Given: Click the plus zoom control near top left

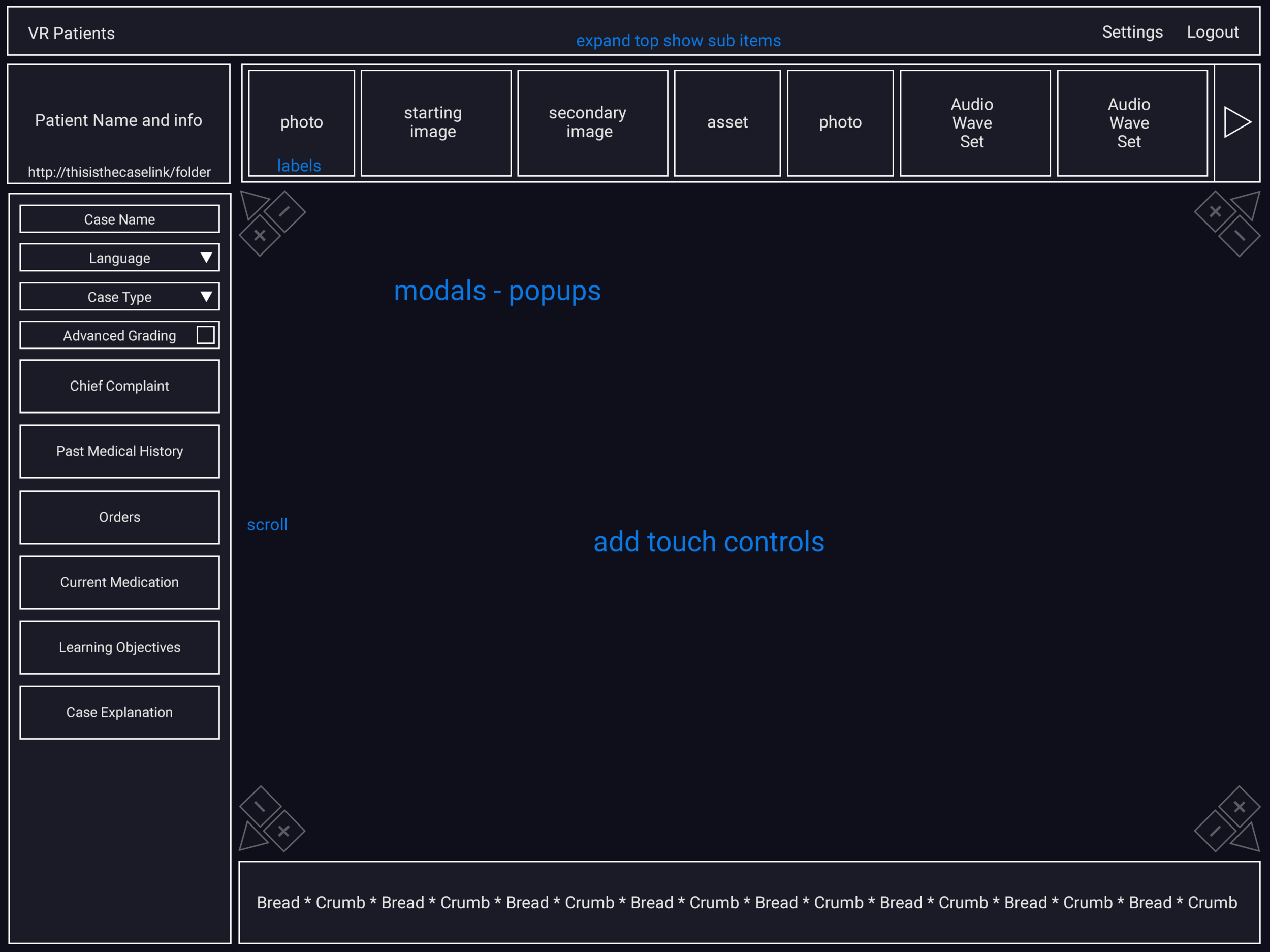Looking at the screenshot, I should [x=260, y=234].
